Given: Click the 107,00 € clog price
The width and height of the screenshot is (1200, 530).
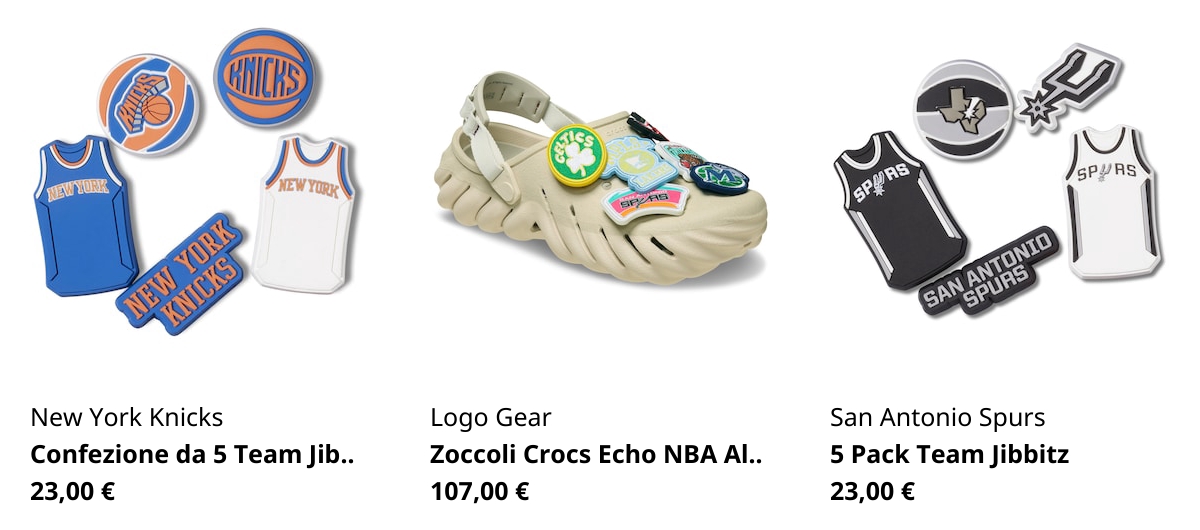Looking at the screenshot, I should point(480,492).
